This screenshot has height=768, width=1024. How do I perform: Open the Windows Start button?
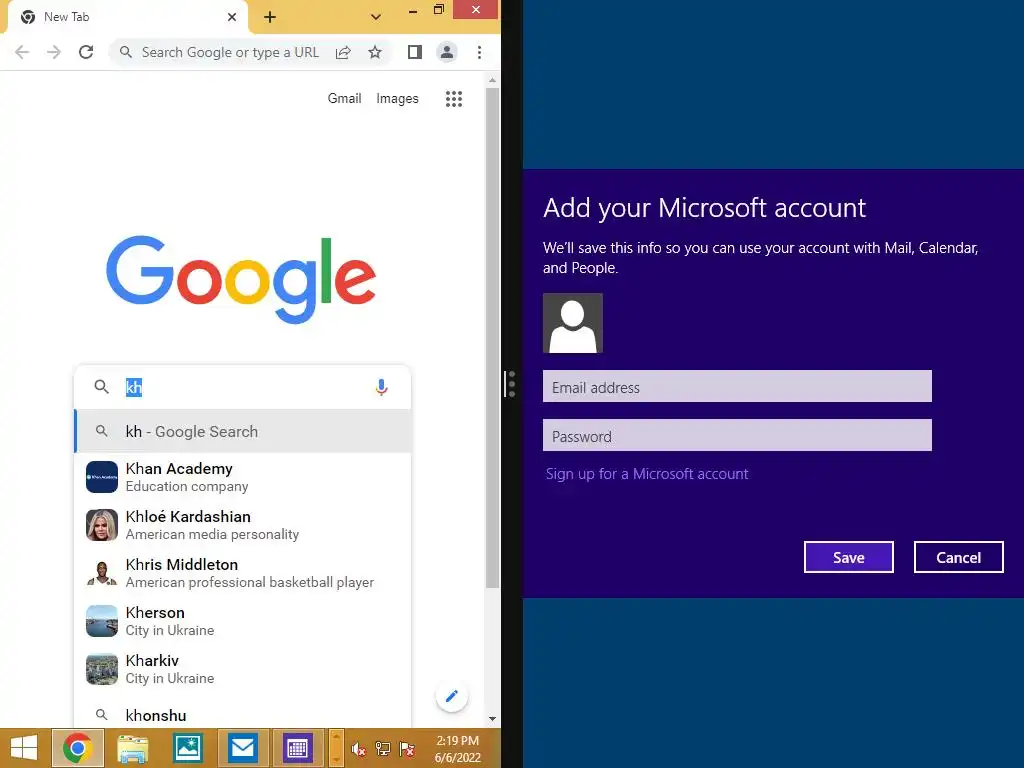24,748
